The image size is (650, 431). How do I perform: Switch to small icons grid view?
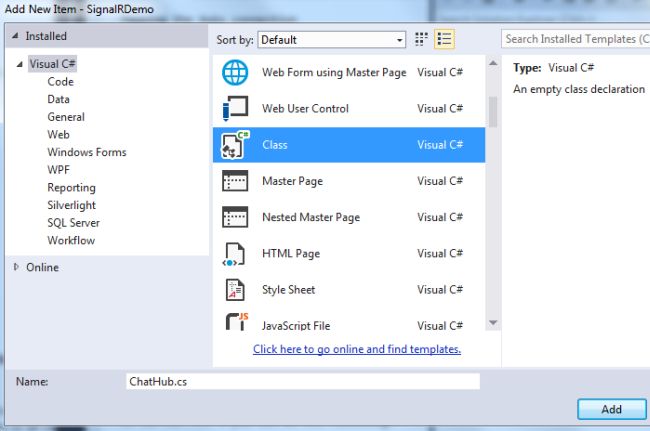(421, 39)
